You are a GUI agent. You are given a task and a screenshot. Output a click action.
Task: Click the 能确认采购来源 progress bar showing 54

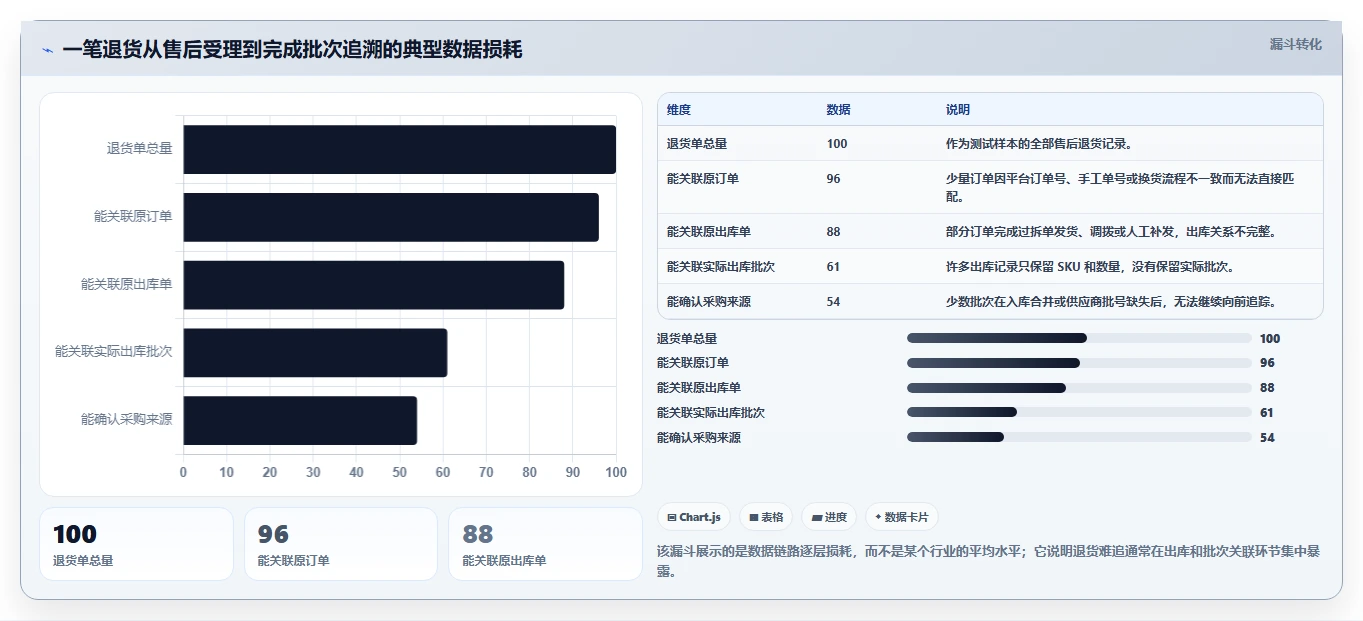tap(1079, 437)
